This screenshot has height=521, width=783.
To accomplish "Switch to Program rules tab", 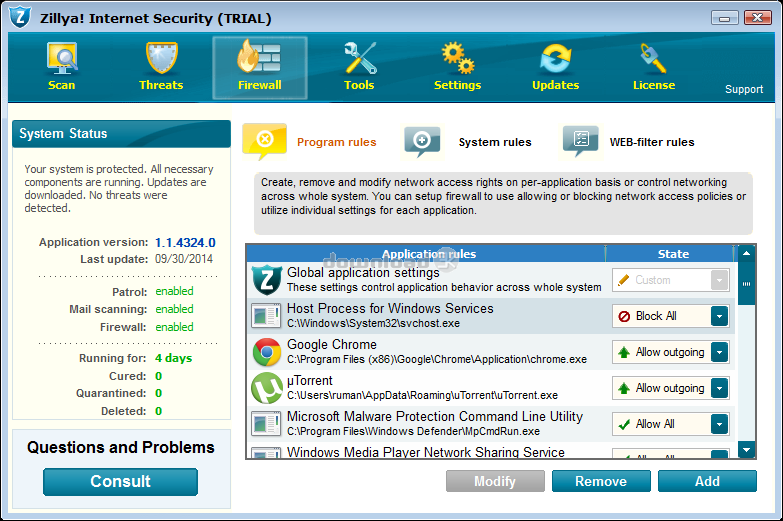I will 337,142.
